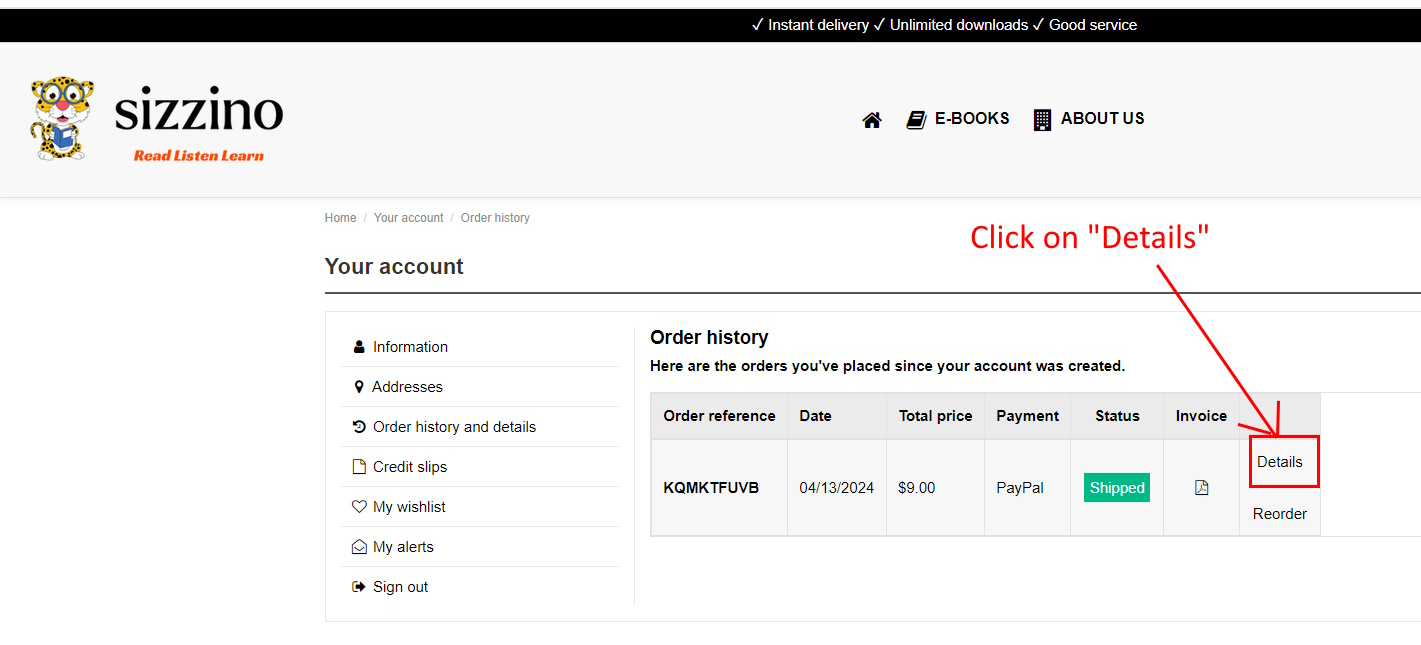Open Order history and details
The height and width of the screenshot is (645, 1421).
point(454,427)
